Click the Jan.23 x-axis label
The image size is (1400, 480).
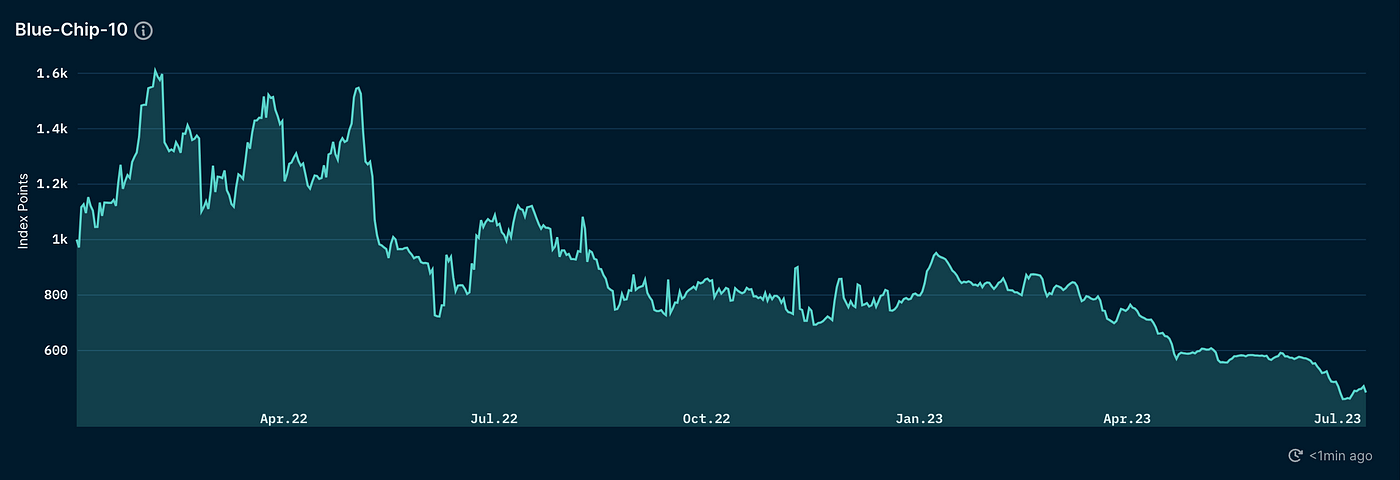click(919, 419)
